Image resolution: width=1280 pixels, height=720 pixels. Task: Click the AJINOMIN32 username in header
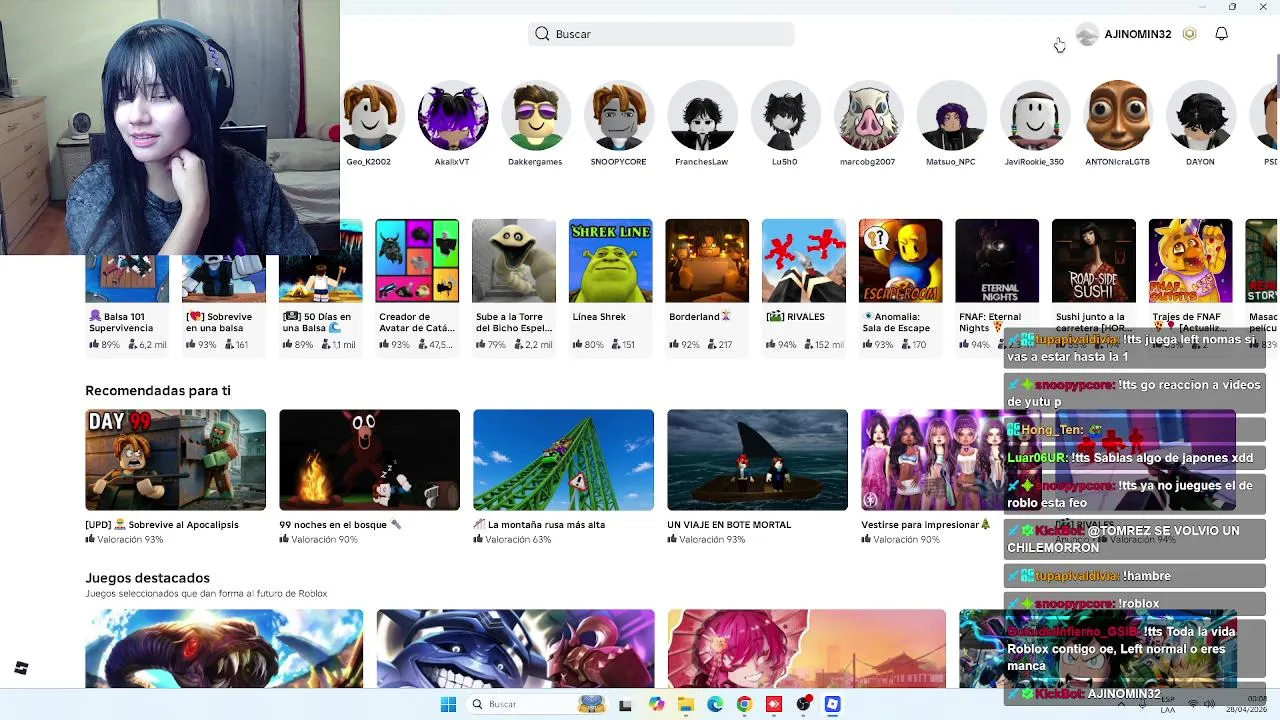coord(1138,34)
